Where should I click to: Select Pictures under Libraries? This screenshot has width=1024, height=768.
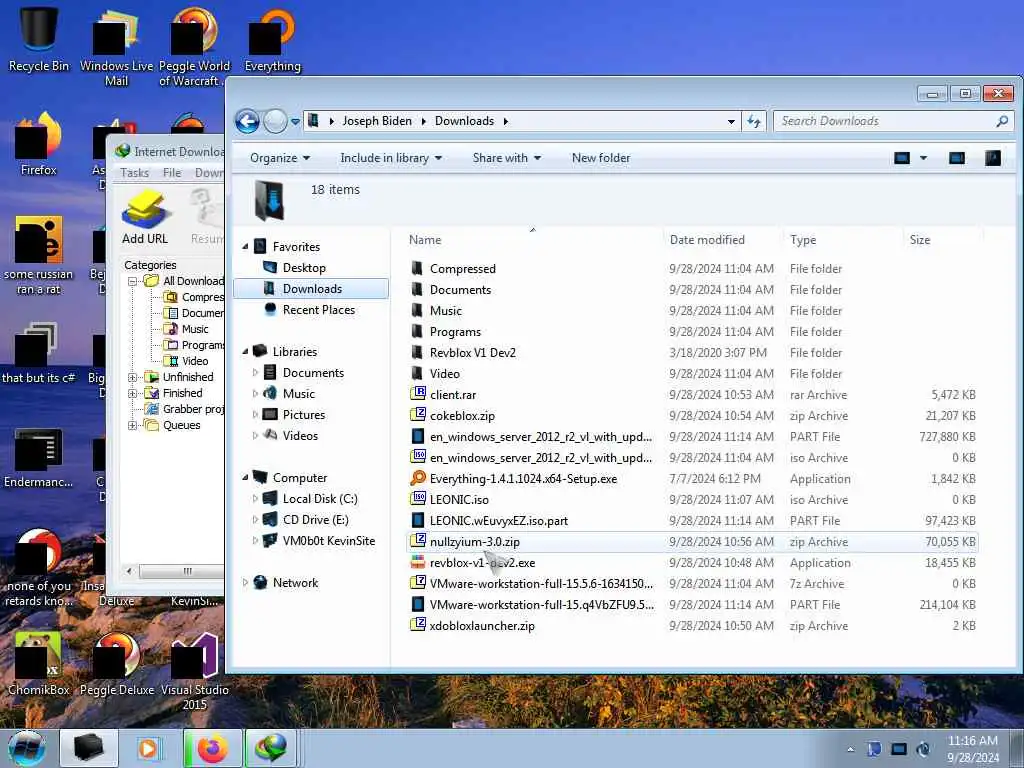click(x=304, y=415)
